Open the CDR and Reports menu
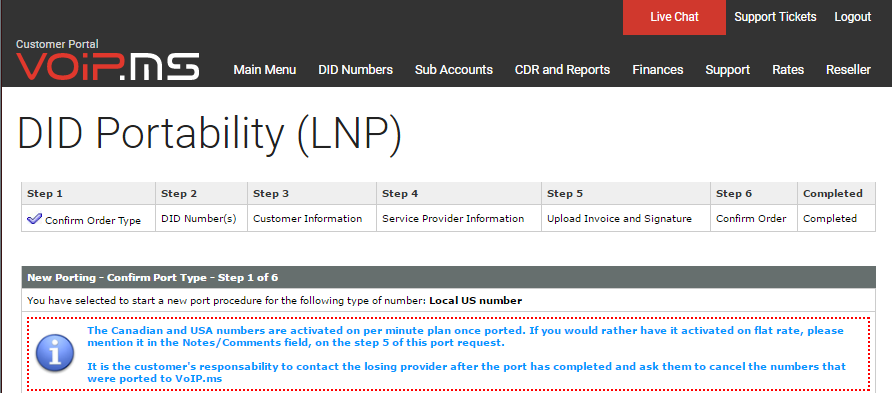892x393 pixels. point(562,70)
